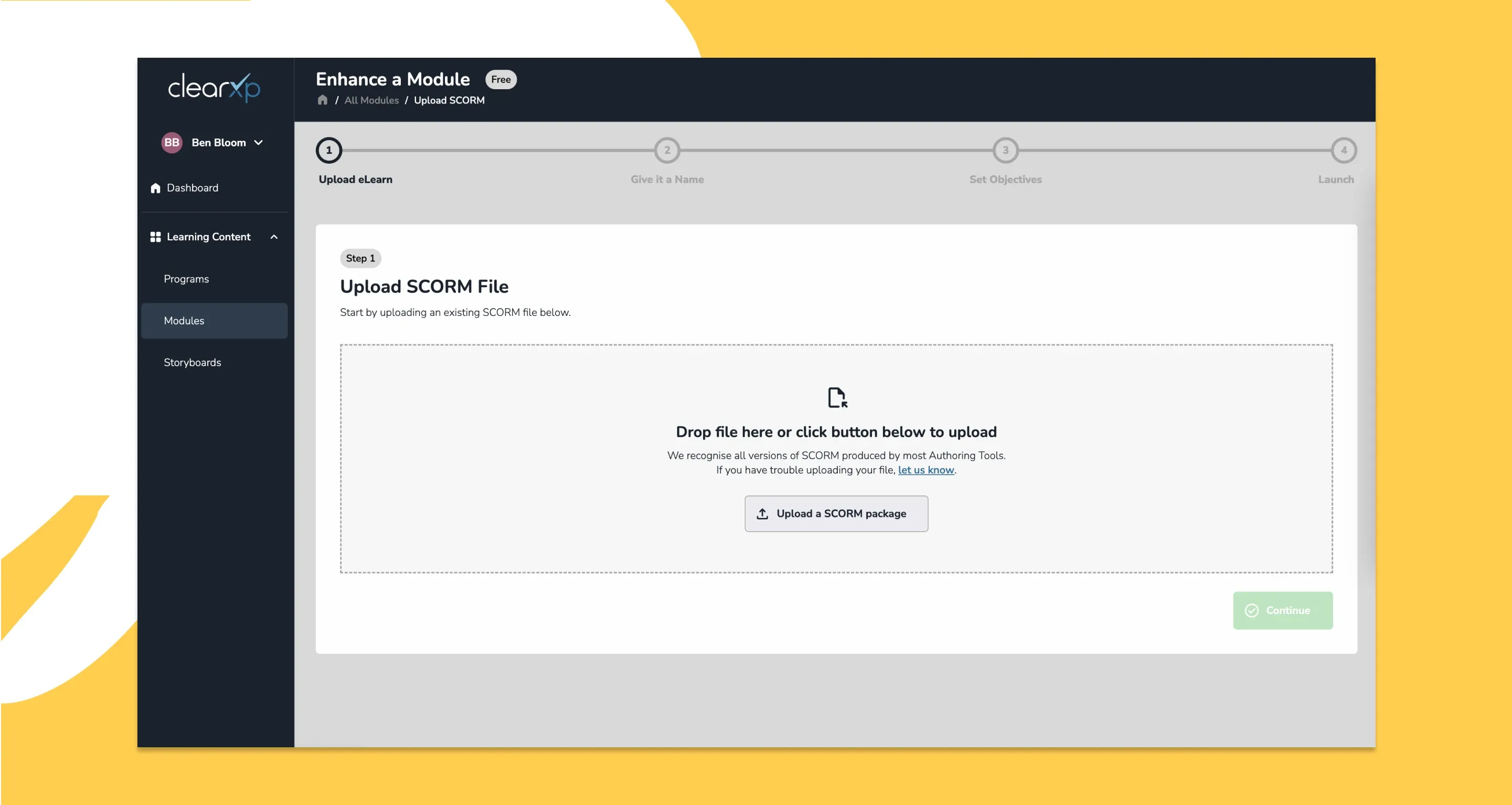Click the Free badge next to the title
The height and width of the screenshot is (805, 1512).
(500, 79)
